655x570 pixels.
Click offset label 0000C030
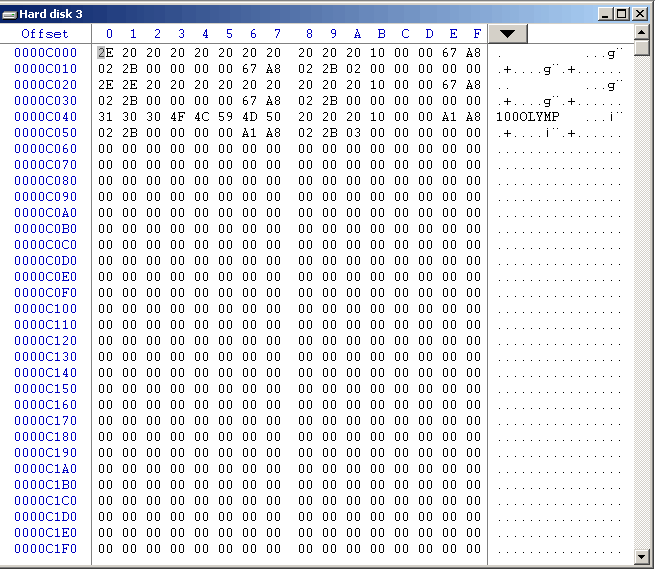[x=46, y=101]
